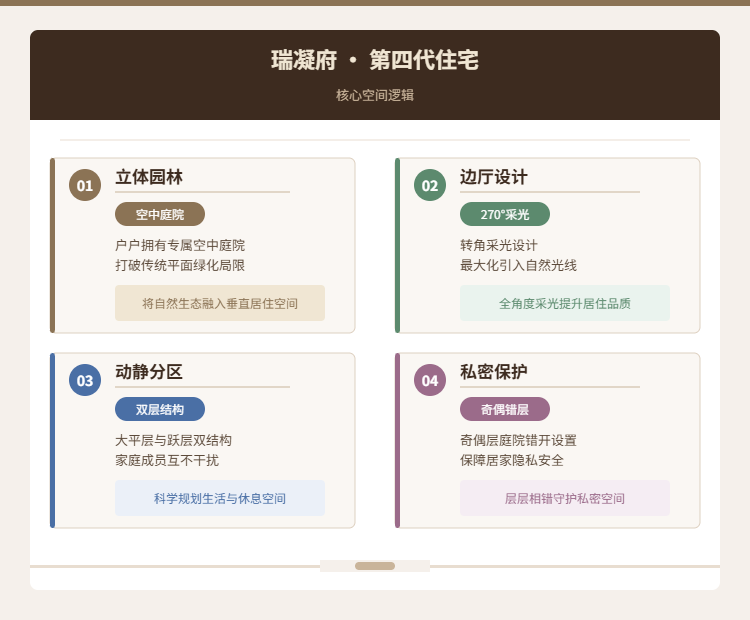Image resolution: width=750 pixels, height=620 pixels.
Task: Click the 边厅设计 card heading
Action: pyautogui.click(x=494, y=177)
